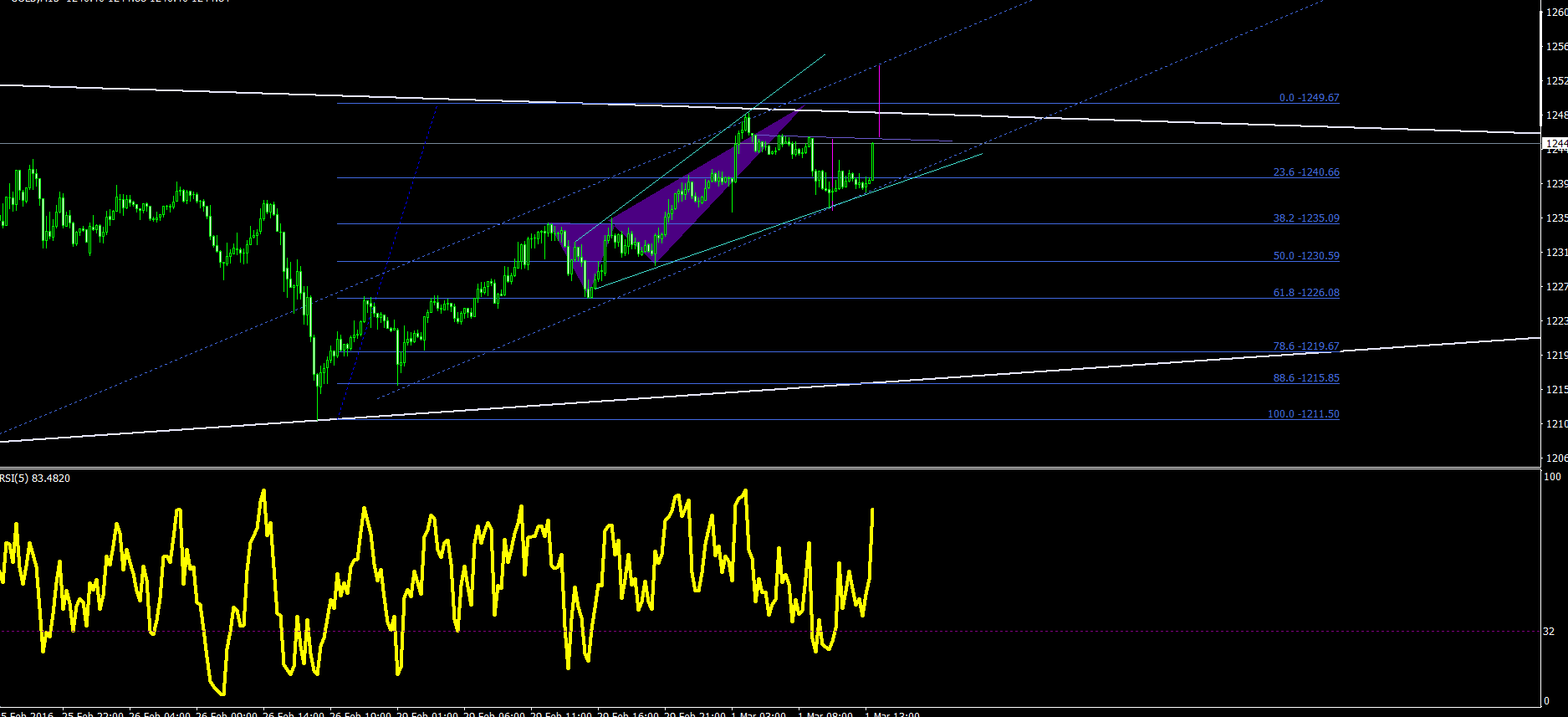
Task: Click the 1227 price axis label
Action: point(1556,287)
